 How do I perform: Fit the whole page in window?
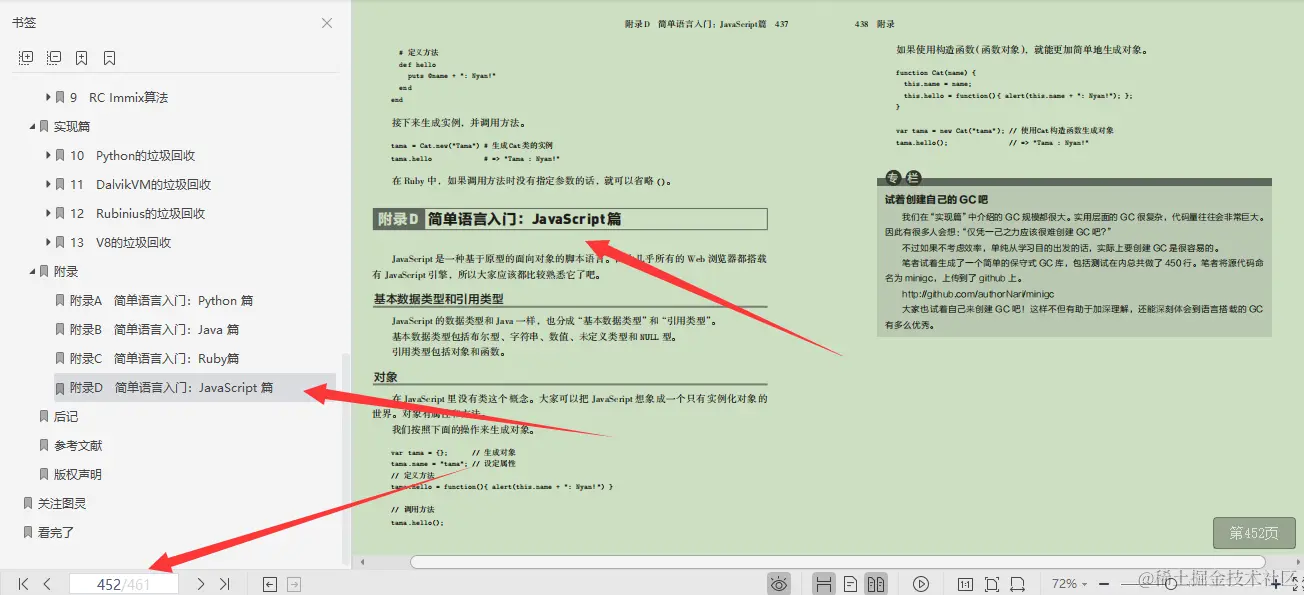[992, 583]
